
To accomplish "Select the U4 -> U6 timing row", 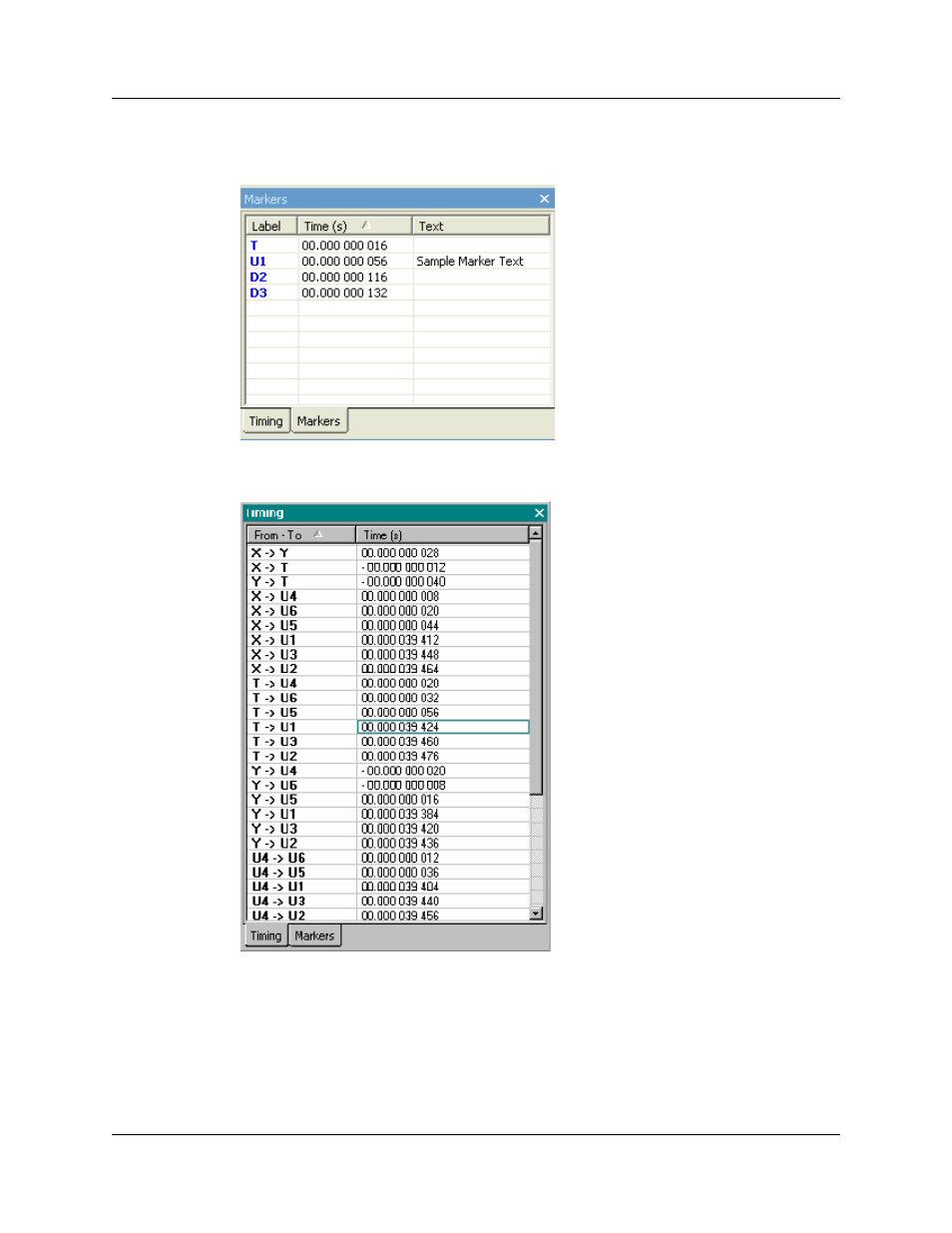I will coord(388,858).
